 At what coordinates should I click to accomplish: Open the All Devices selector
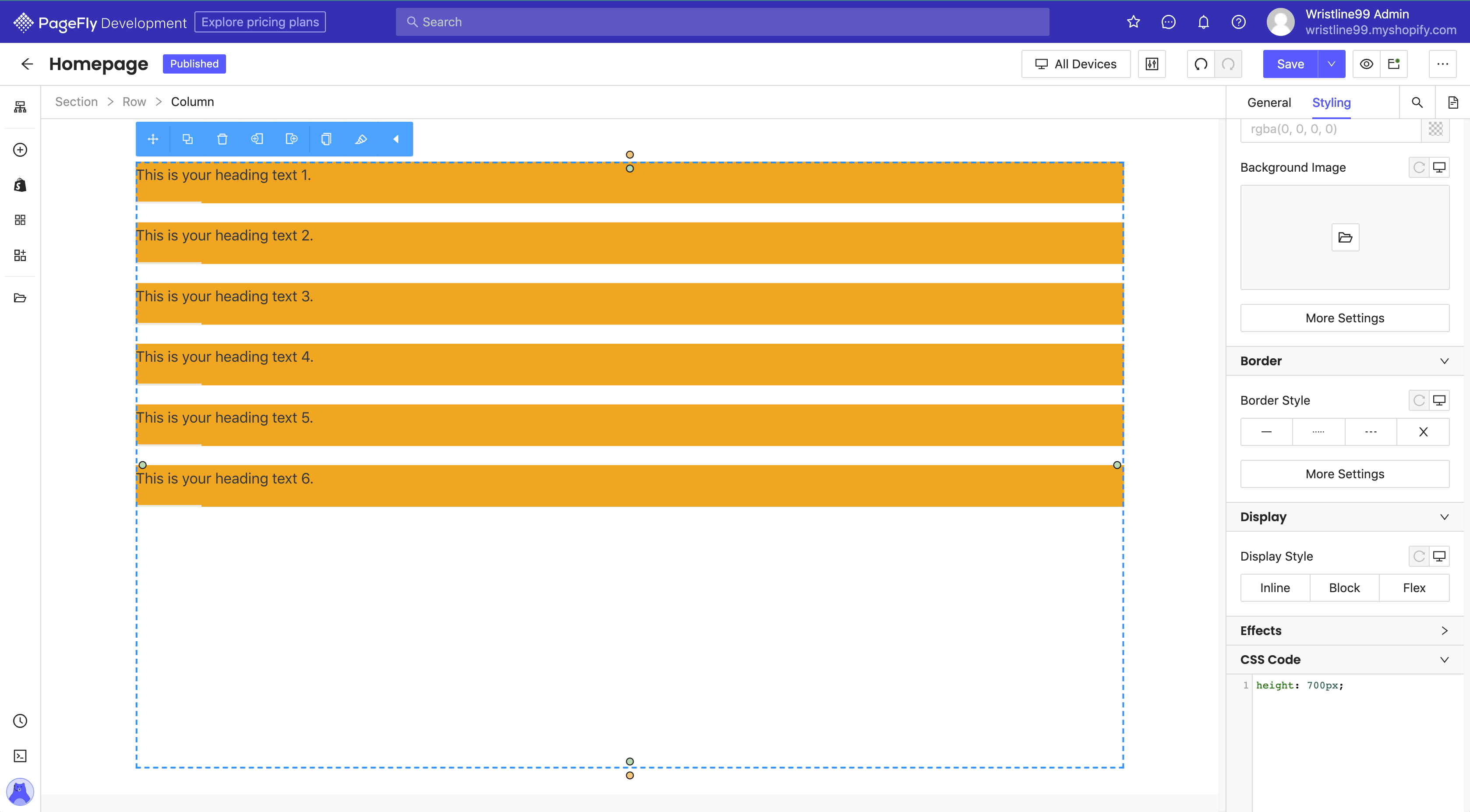(1076, 64)
